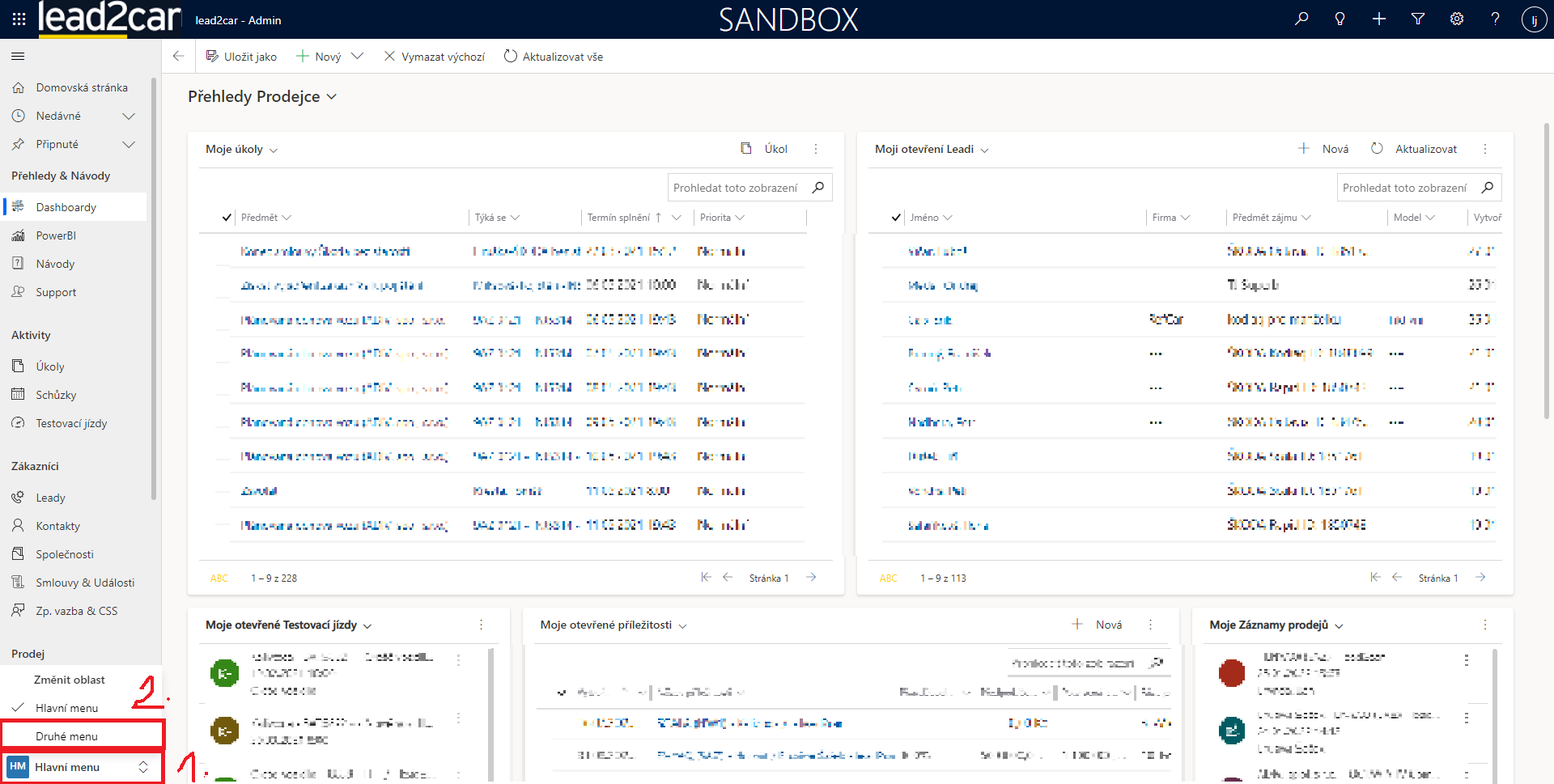
Task: Choose Druhé menu from area switcher
Action: coord(66,736)
